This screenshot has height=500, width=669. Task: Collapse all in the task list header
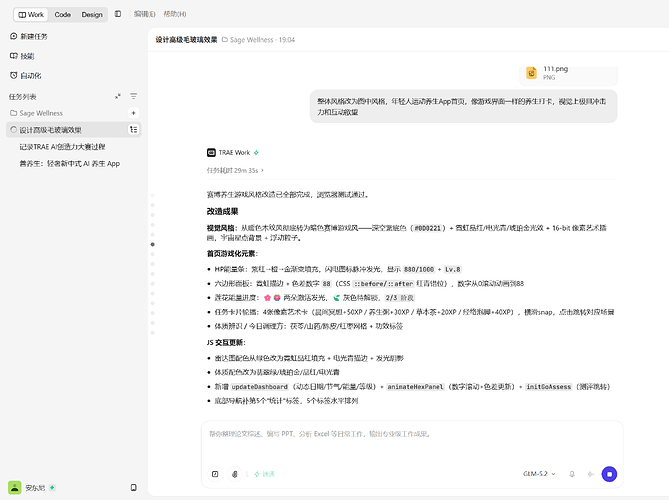point(118,96)
